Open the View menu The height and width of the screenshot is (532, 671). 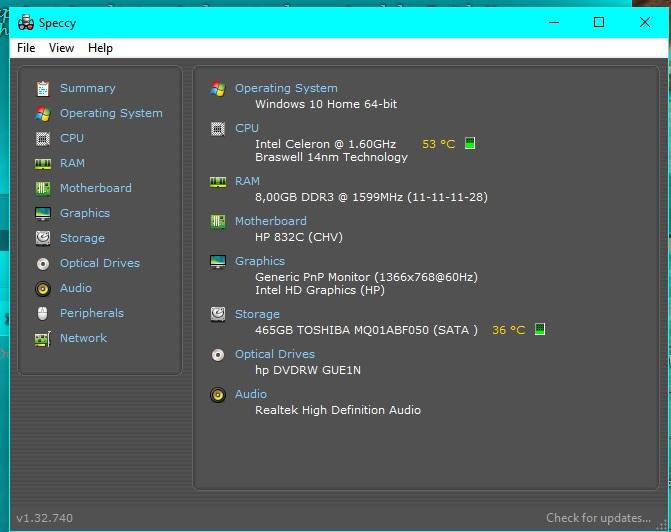pos(61,48)
